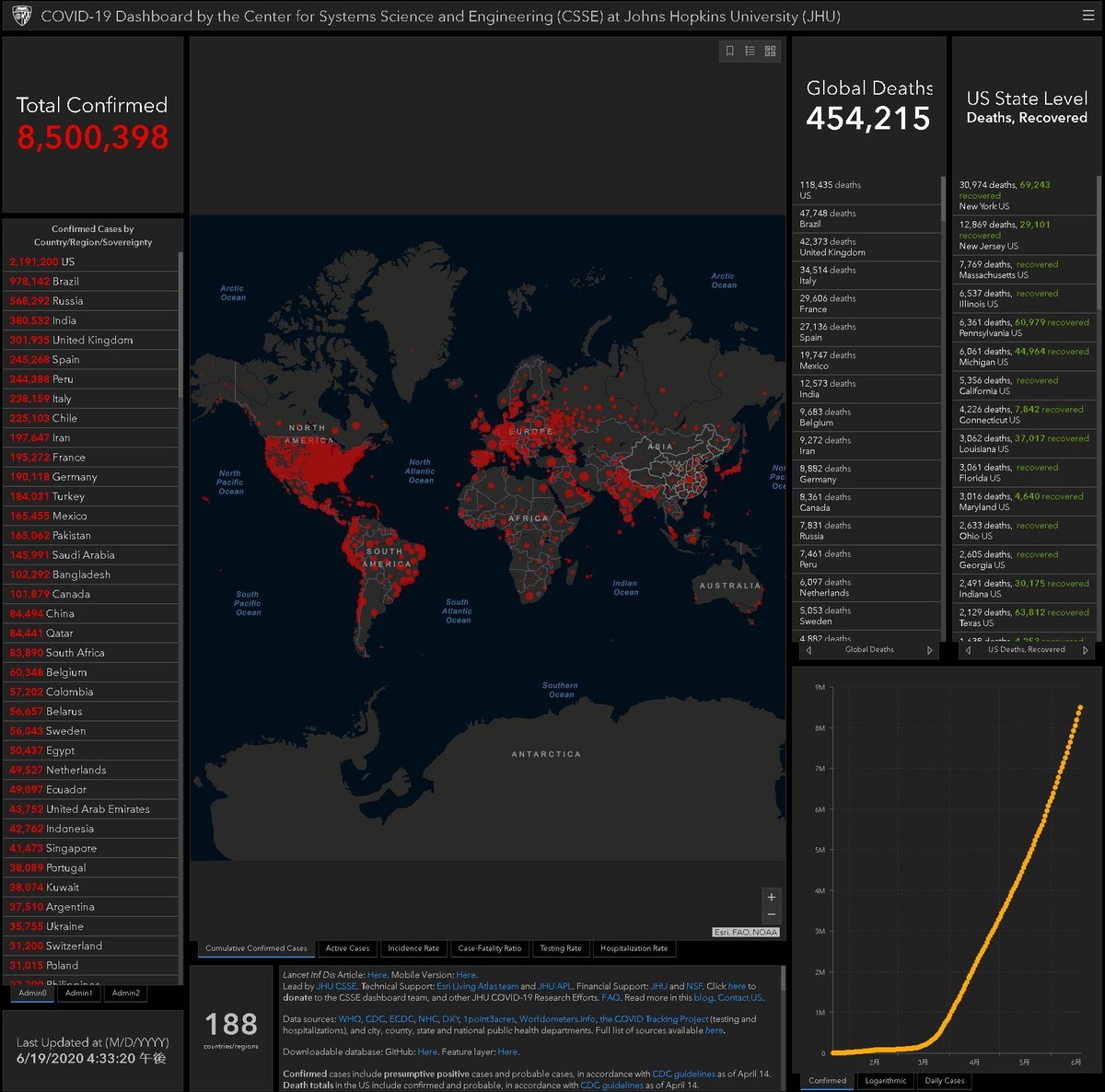
Task: Go to next US Deaths panel
Action: [1086, 650]
